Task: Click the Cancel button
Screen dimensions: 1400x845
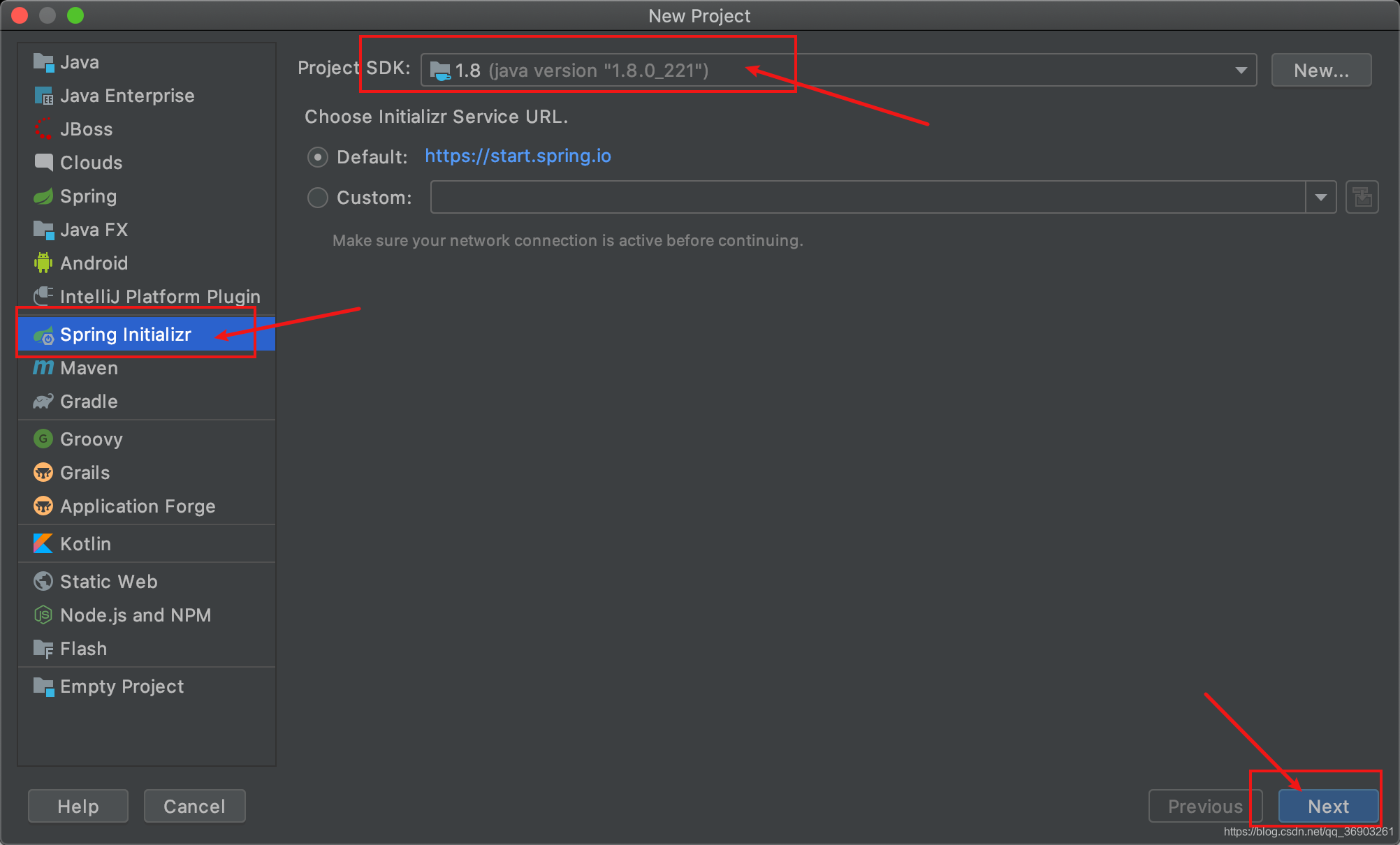Action: coord(194,807)
